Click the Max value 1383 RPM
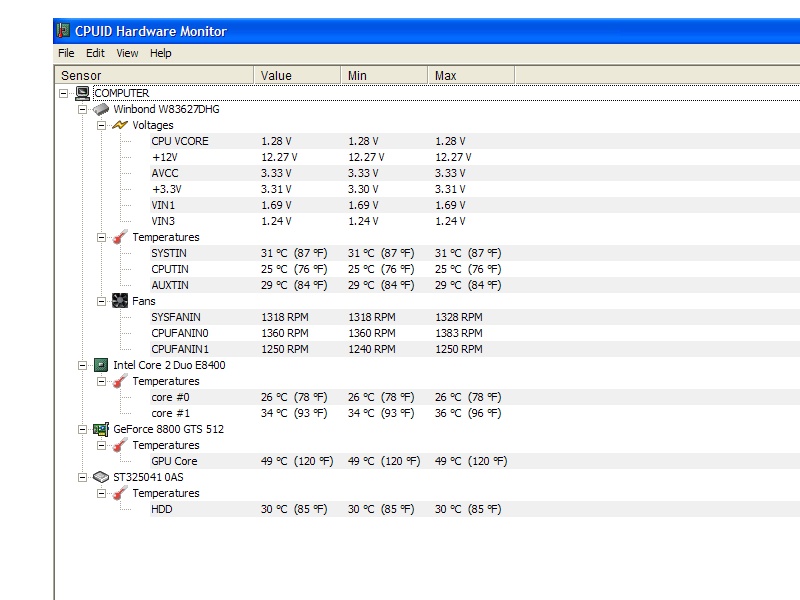The height and width of the screenshot is (600, 800). point(459,333)
